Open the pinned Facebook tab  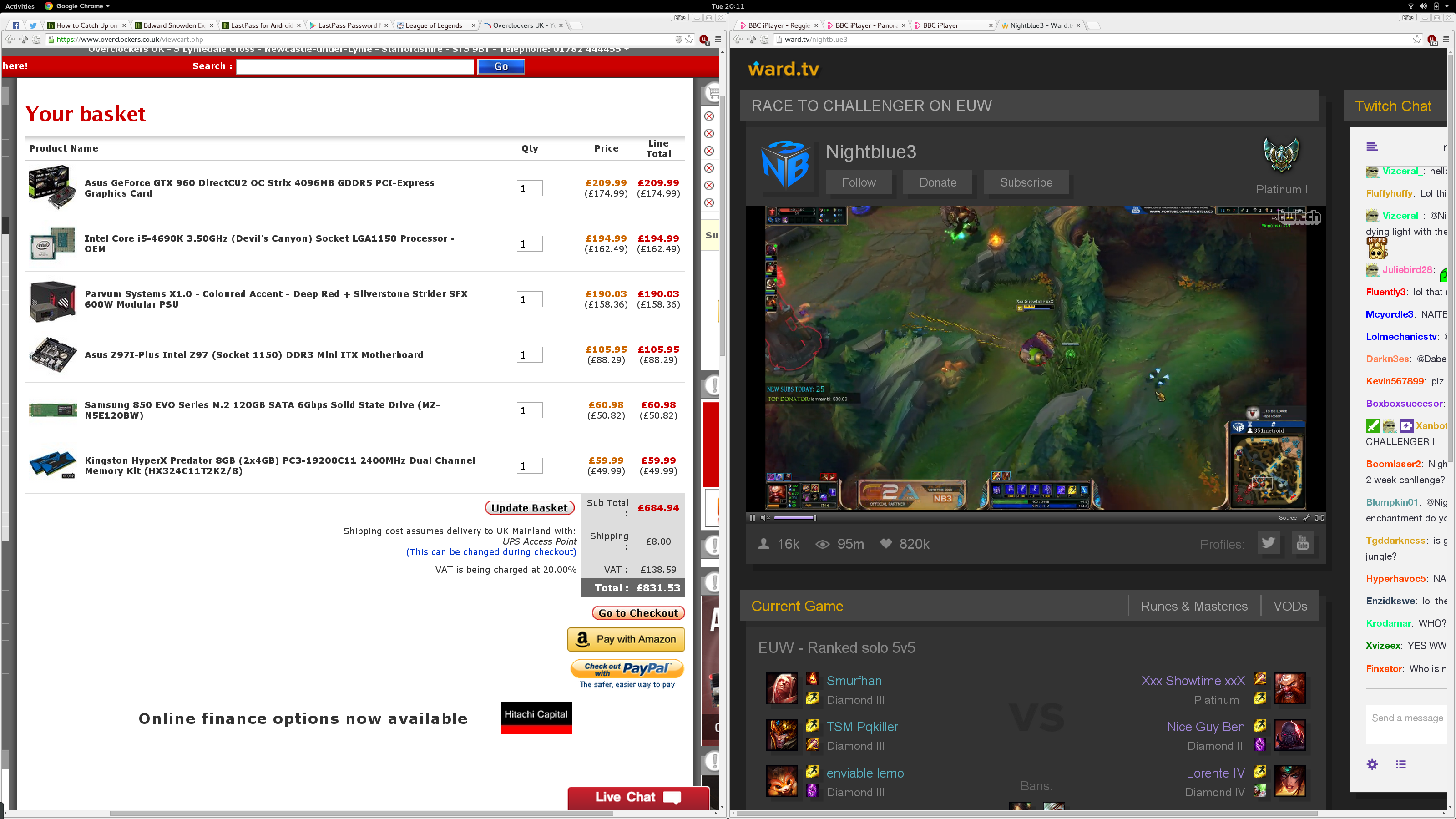(15, 25)
